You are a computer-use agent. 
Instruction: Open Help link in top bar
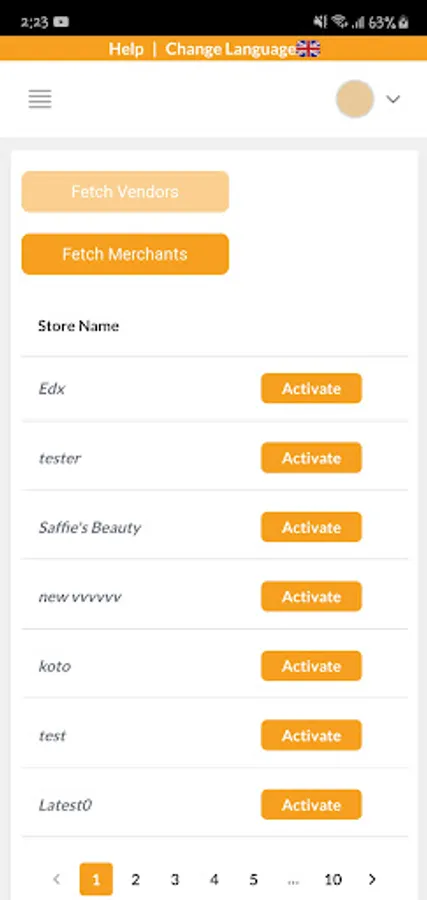[126, 49]
